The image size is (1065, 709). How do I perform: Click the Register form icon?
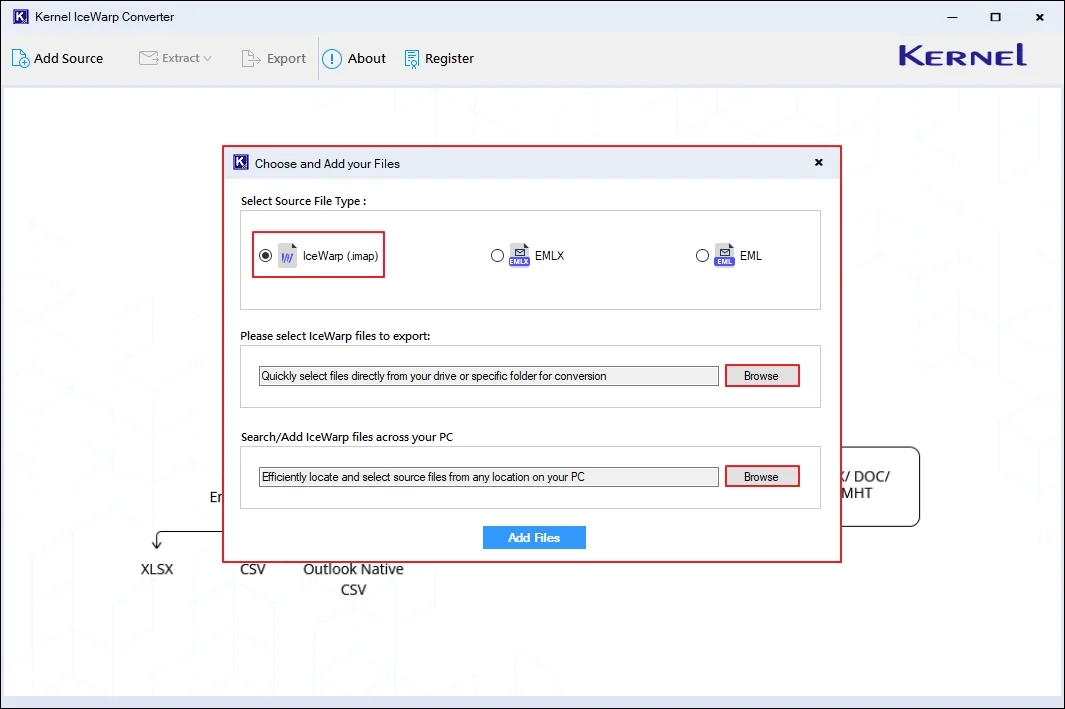(411, 59)
